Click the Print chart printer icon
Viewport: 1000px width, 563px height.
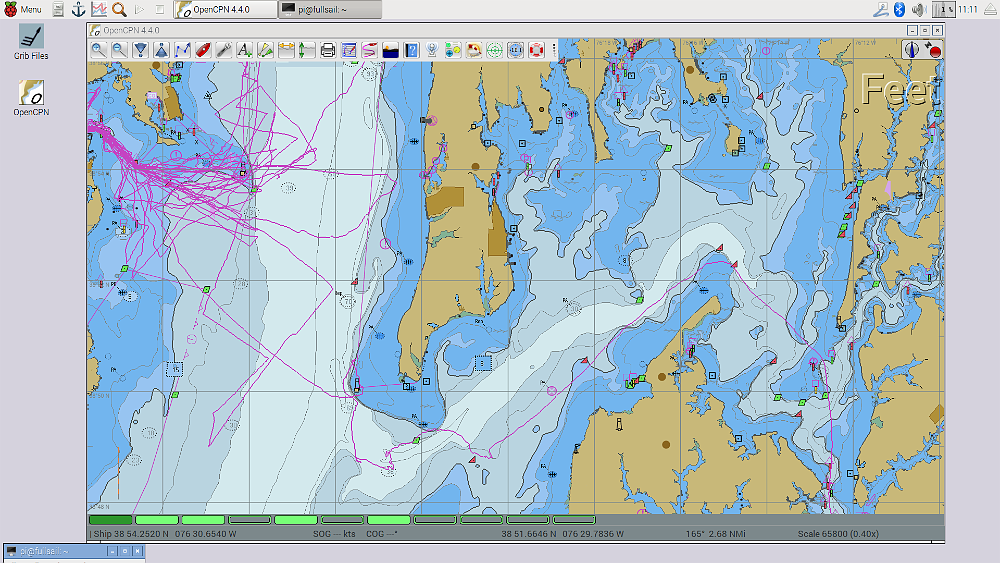328,49
